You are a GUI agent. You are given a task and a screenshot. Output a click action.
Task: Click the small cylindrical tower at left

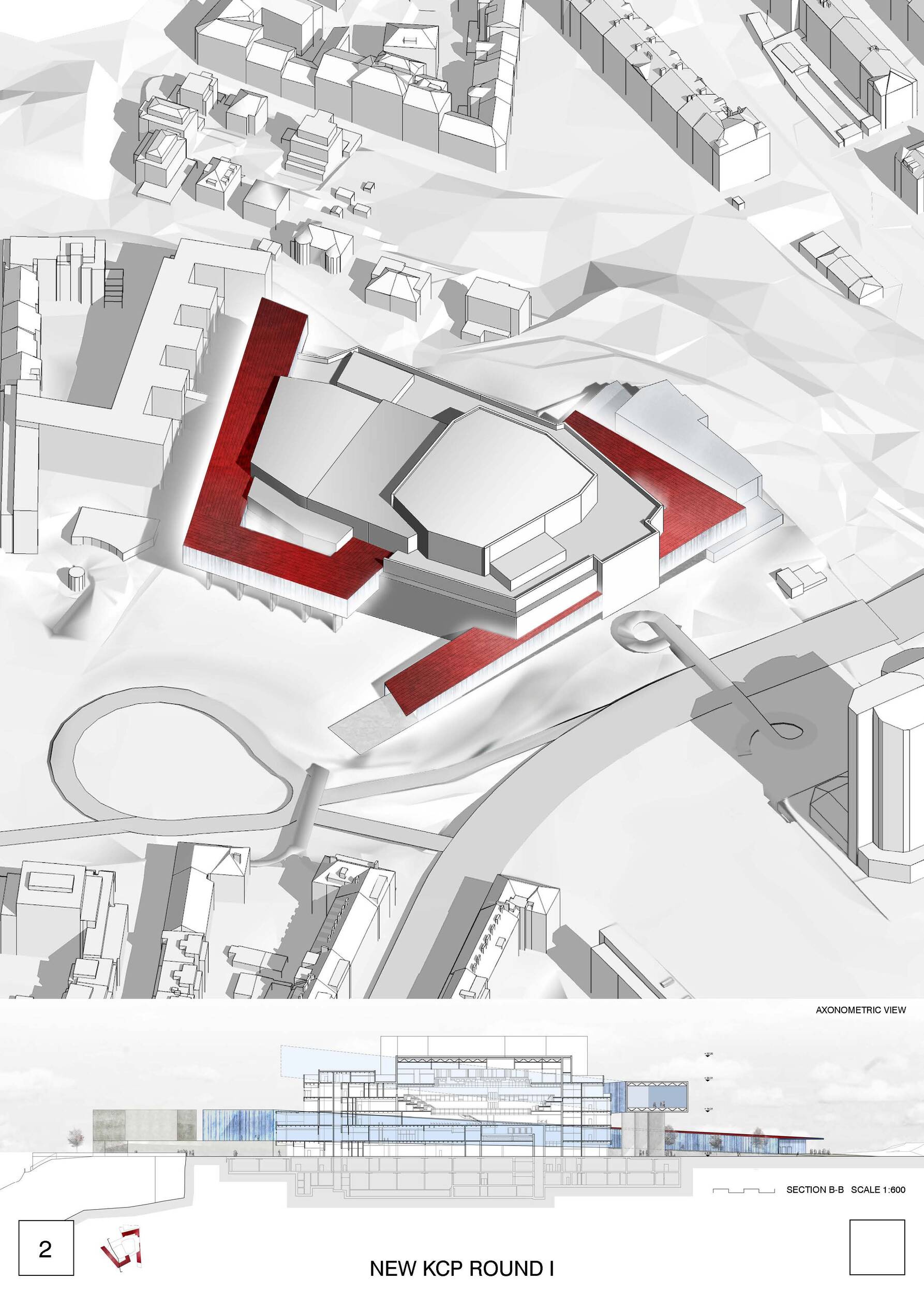[x=76, y=578]
